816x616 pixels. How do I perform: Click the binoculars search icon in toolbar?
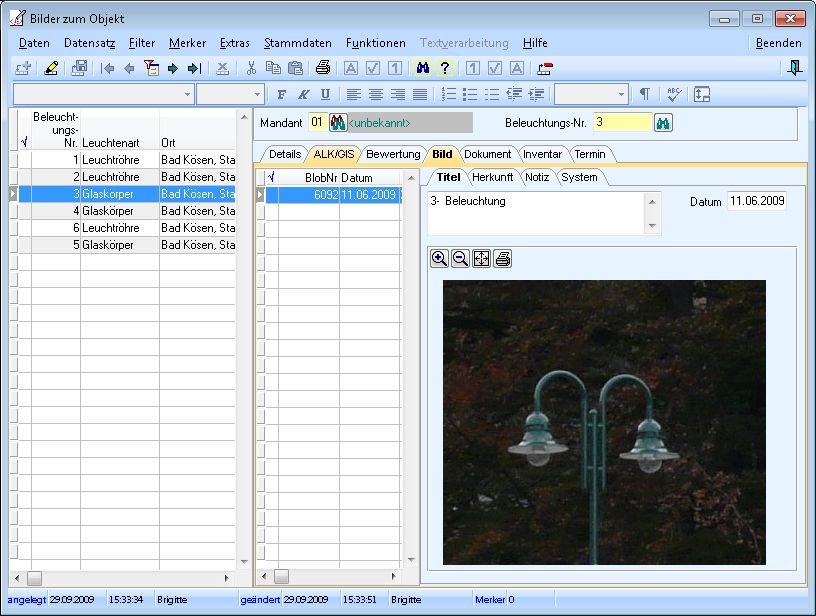(423, 68)
